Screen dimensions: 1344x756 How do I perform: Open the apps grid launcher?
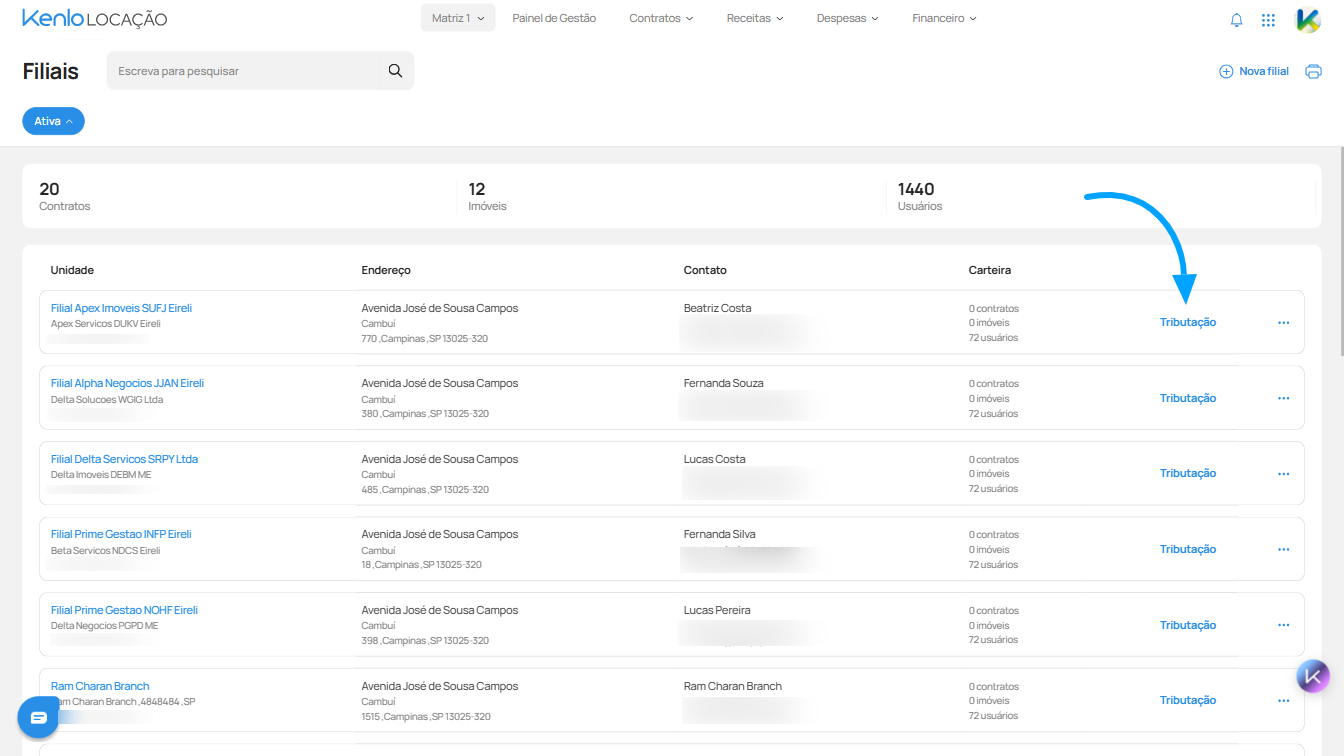click(1268, 19)
